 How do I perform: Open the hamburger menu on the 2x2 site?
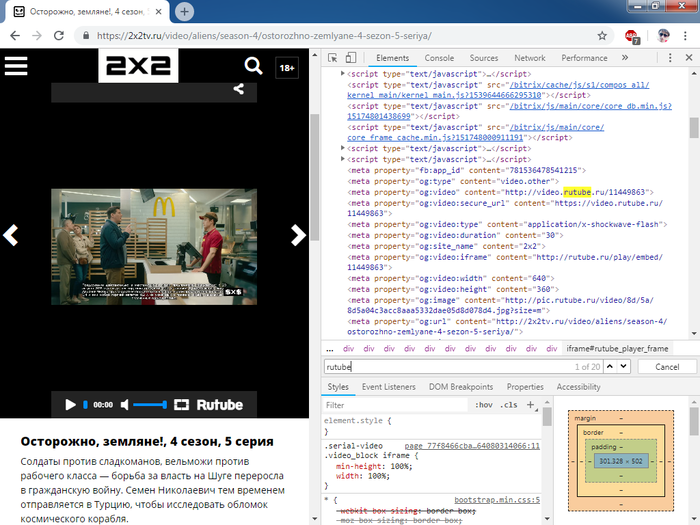tap(16, 67)
